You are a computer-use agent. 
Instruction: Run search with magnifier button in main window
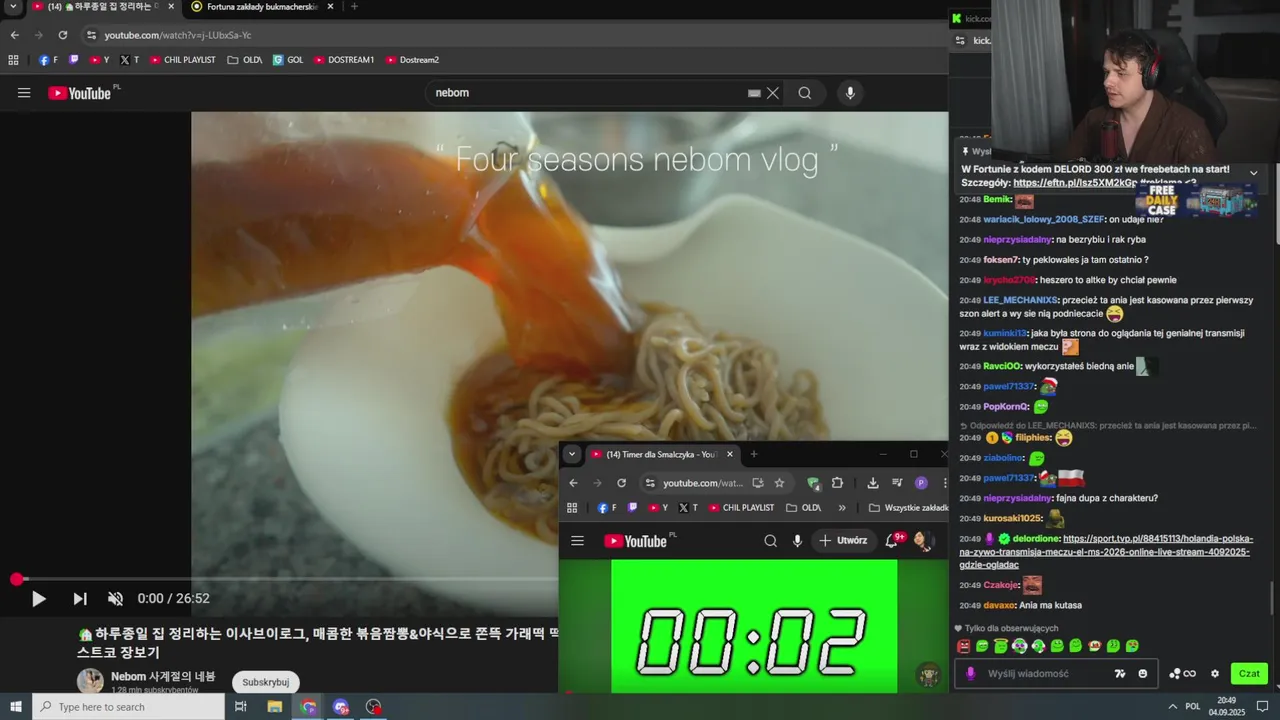coord(805,93)
